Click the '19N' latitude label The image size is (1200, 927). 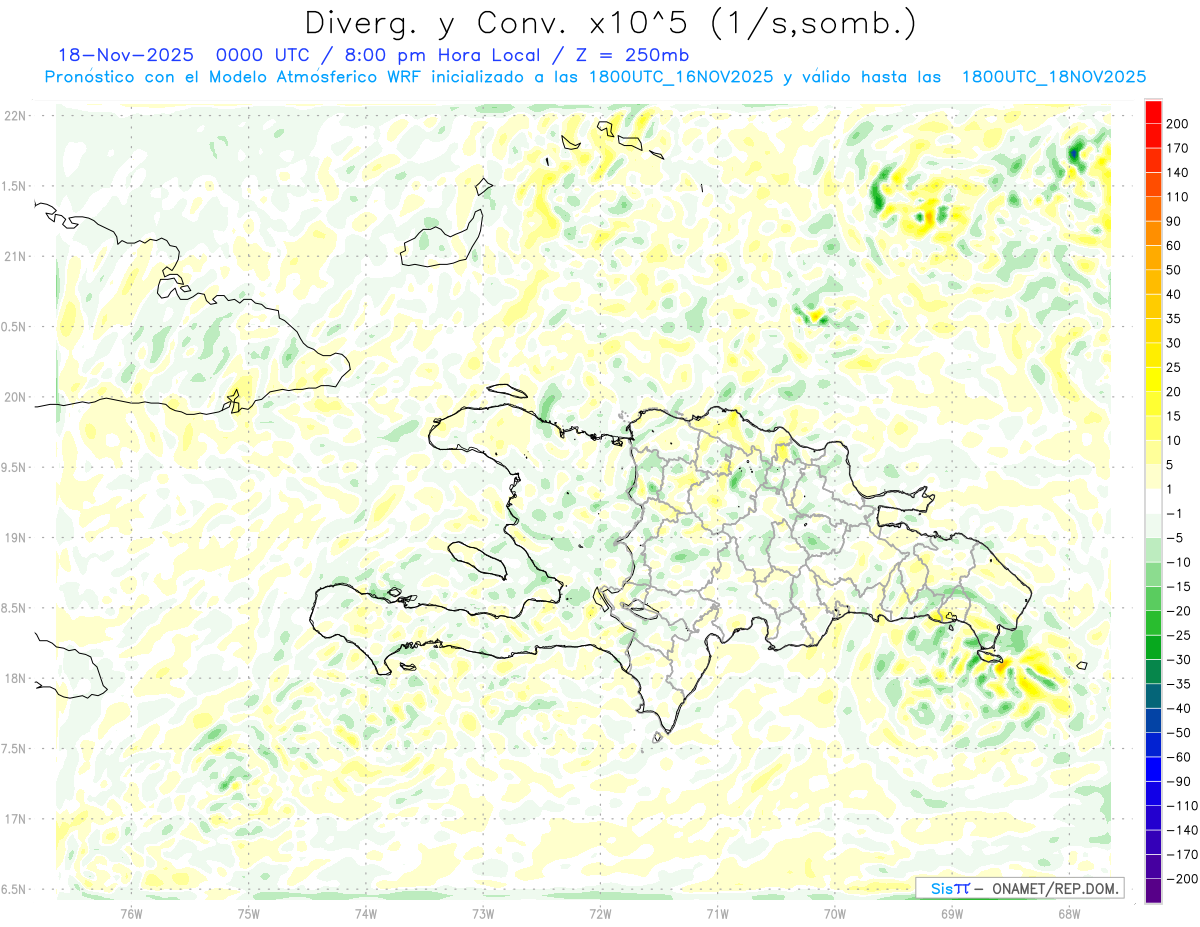[16, 538]
